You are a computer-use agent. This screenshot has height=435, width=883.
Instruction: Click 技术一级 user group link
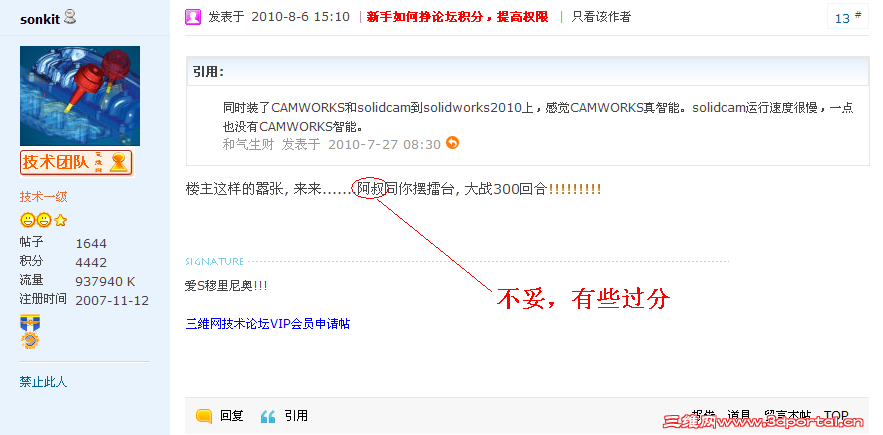pyautogui.click(x=43, y=197)
